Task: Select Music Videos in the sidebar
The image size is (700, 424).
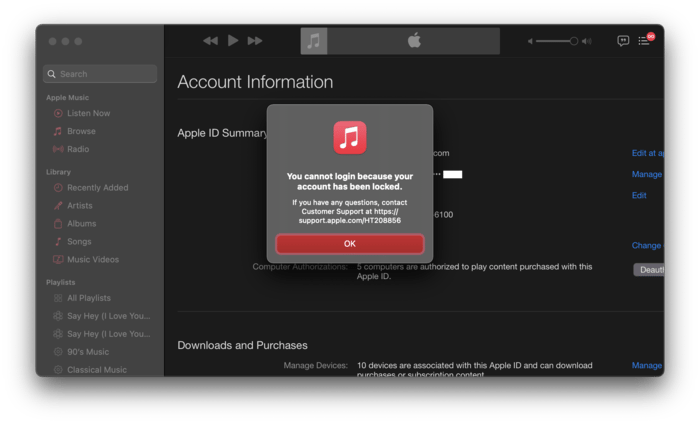Action: (x=92, y=260)
